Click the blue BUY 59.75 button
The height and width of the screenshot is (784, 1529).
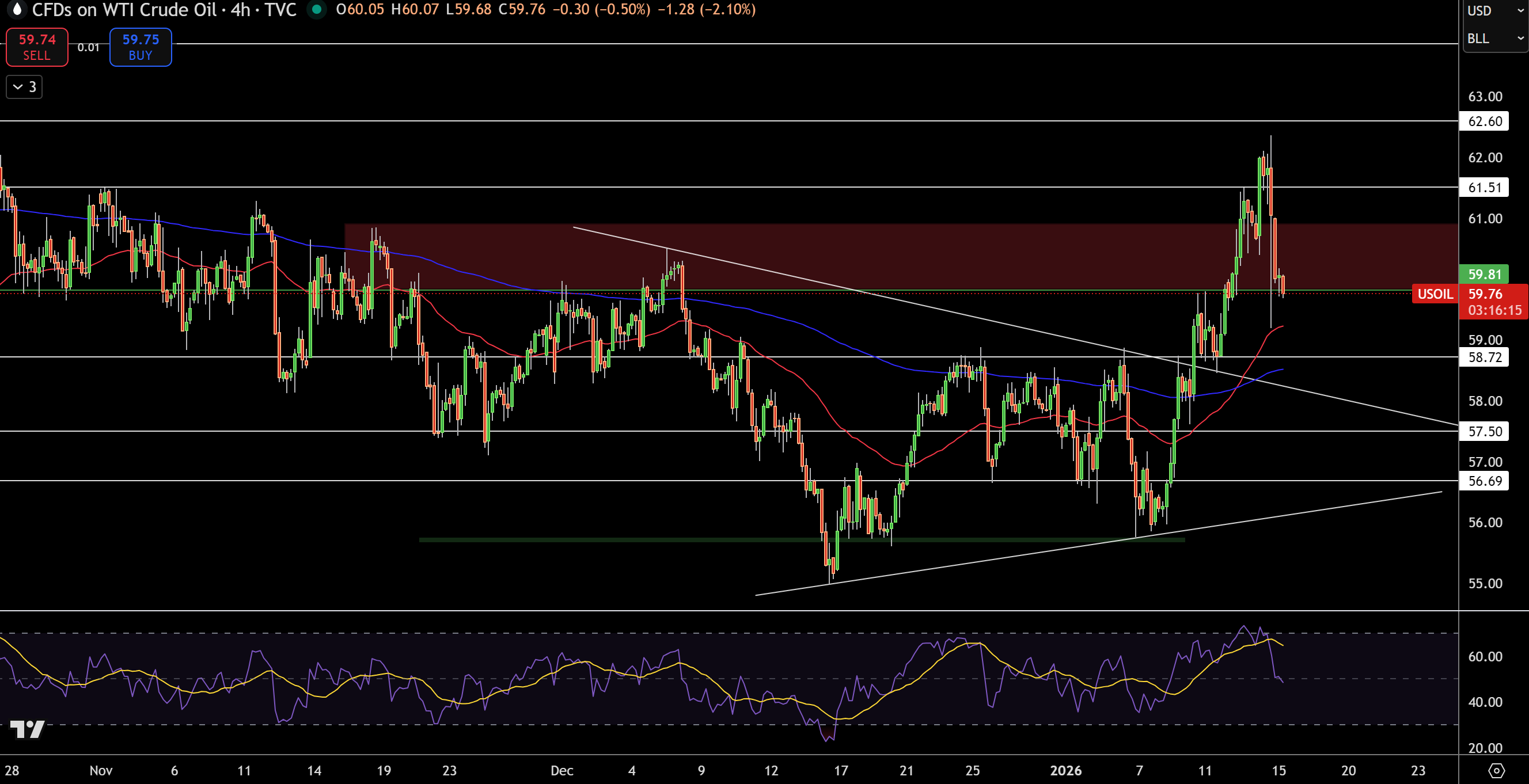(x=141, y=47)
